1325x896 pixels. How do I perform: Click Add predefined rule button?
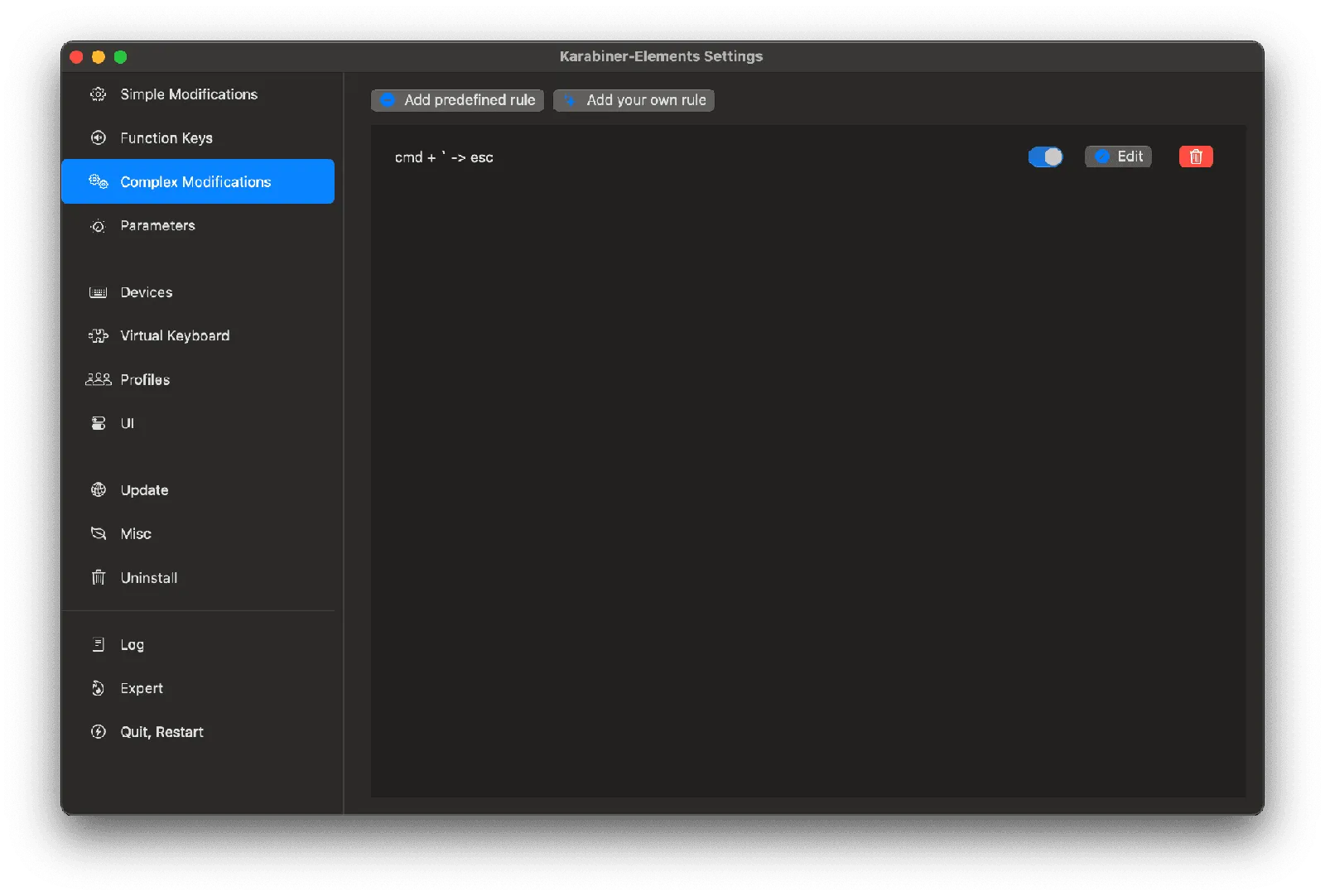click(457, 100)
